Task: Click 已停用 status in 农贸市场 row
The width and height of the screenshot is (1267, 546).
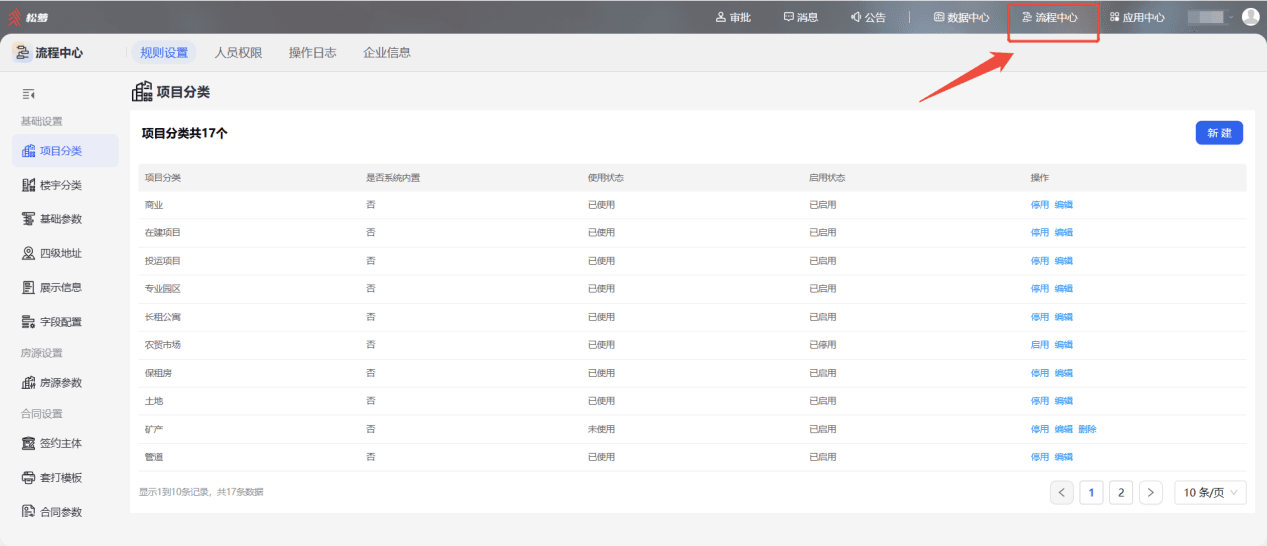Action: (x=823, y=345)
